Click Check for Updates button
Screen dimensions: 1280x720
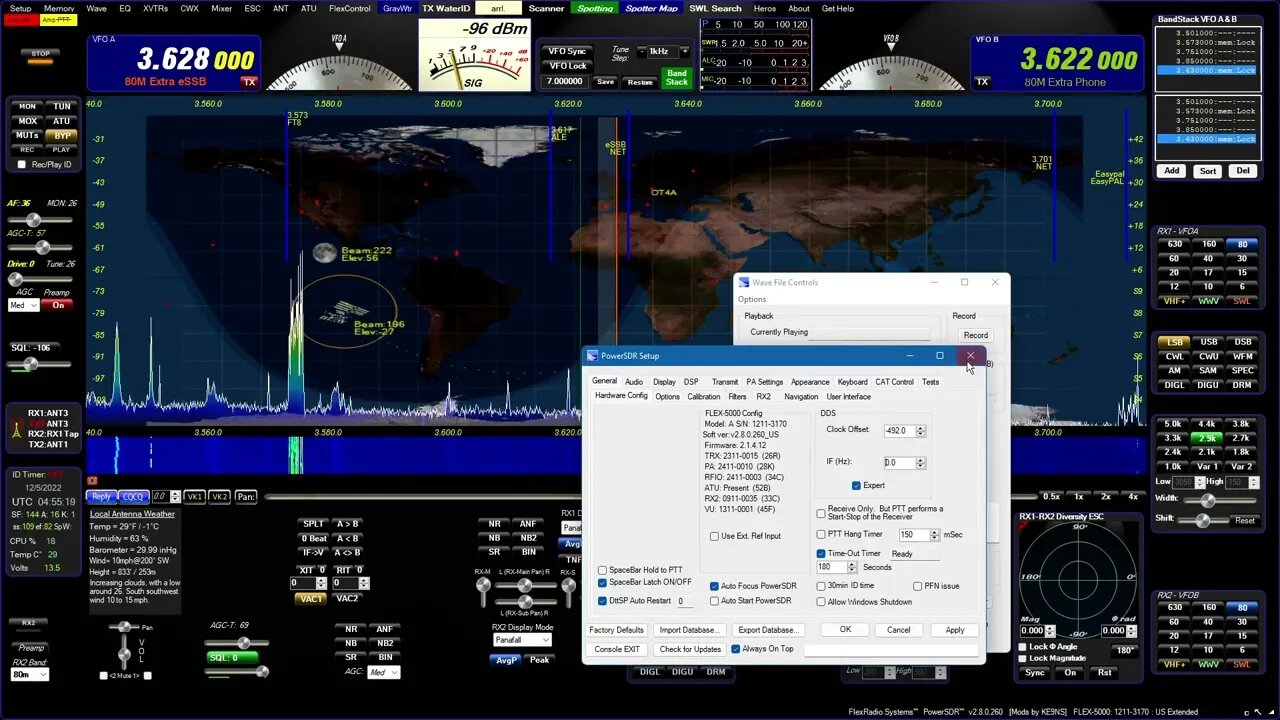click(690, 649)
